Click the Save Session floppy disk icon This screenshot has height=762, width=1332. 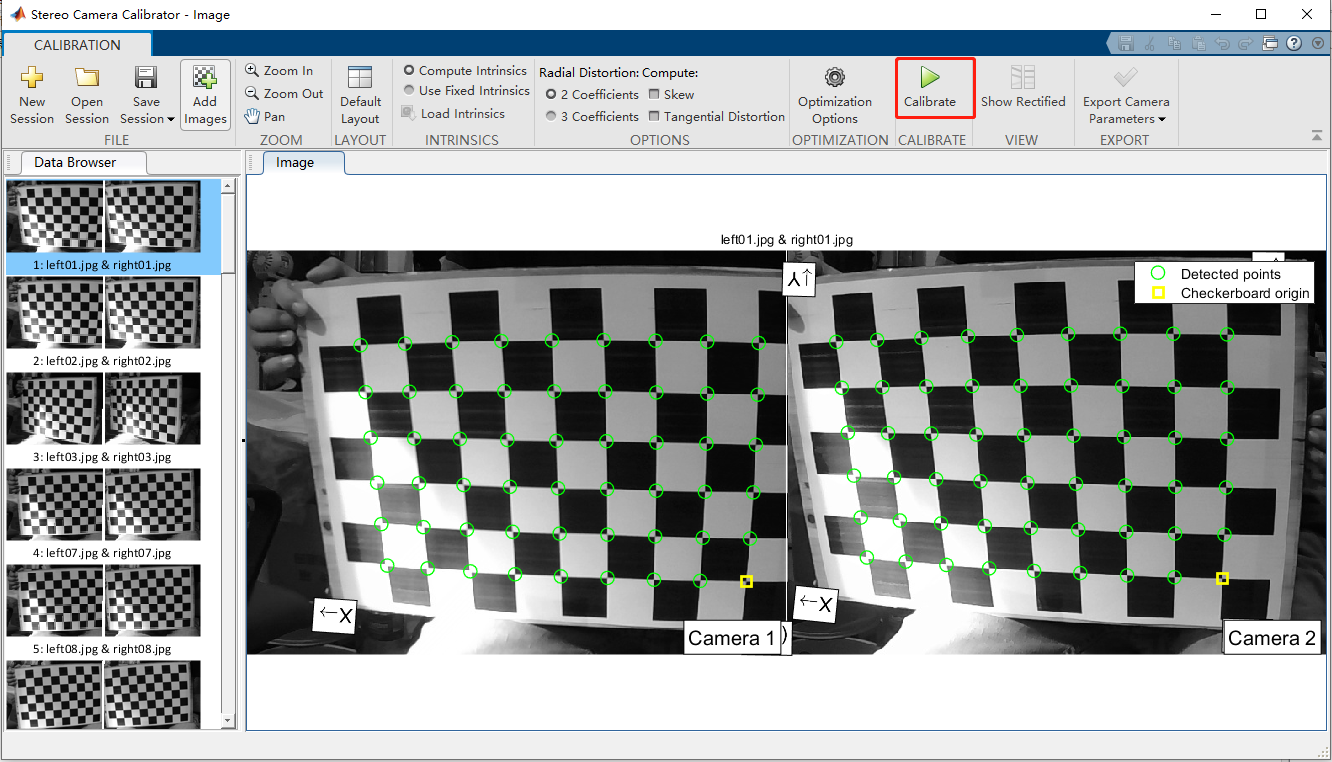(146, 78)
